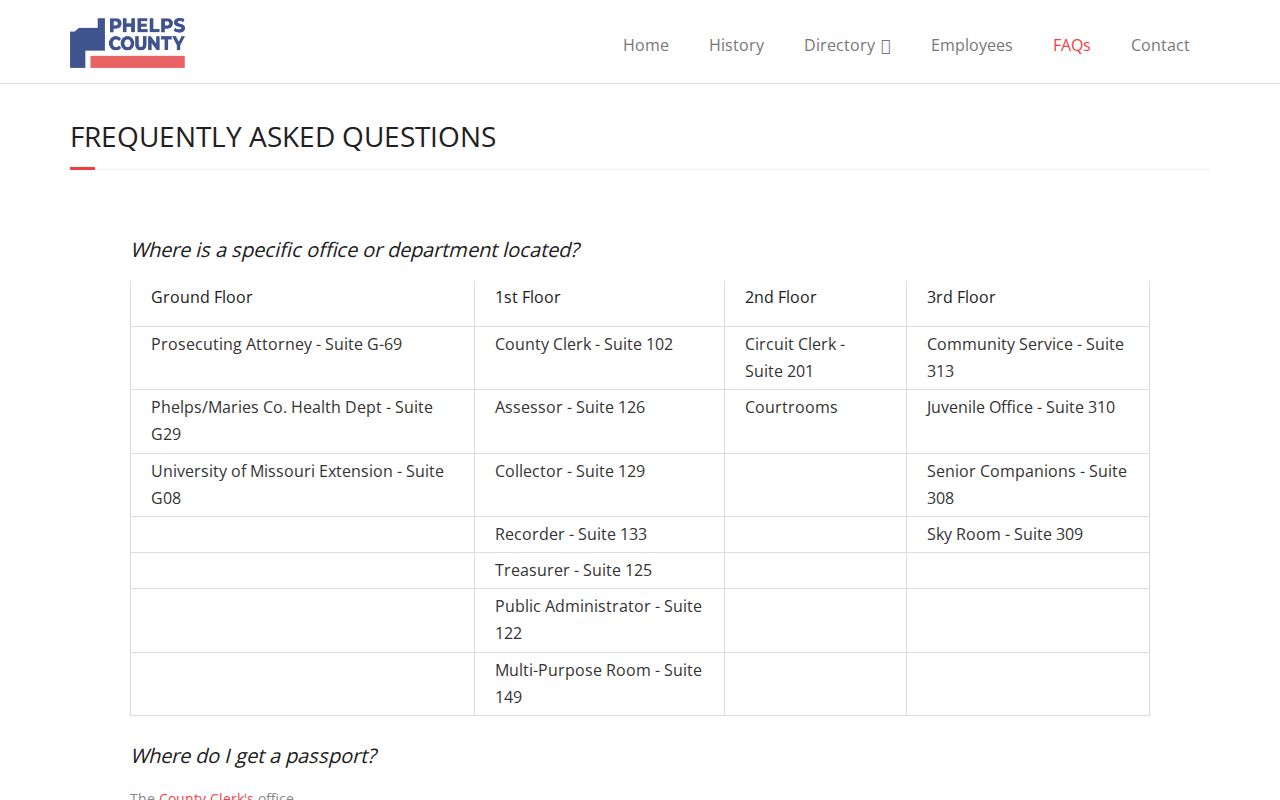
Task: Click 'Where is a specific office' question
Action: [355, 250]
